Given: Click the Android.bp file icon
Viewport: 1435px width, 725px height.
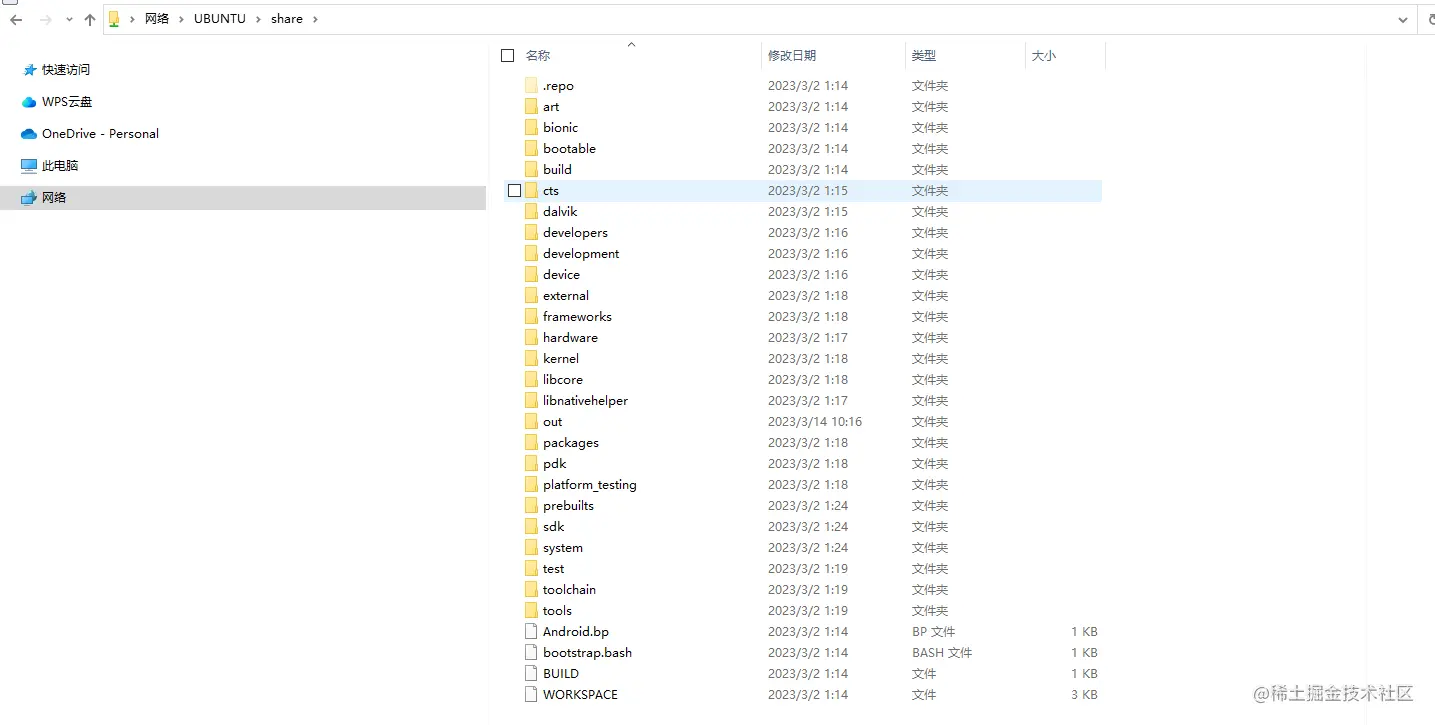Looking at the screenshot, I should click(531, 631).
